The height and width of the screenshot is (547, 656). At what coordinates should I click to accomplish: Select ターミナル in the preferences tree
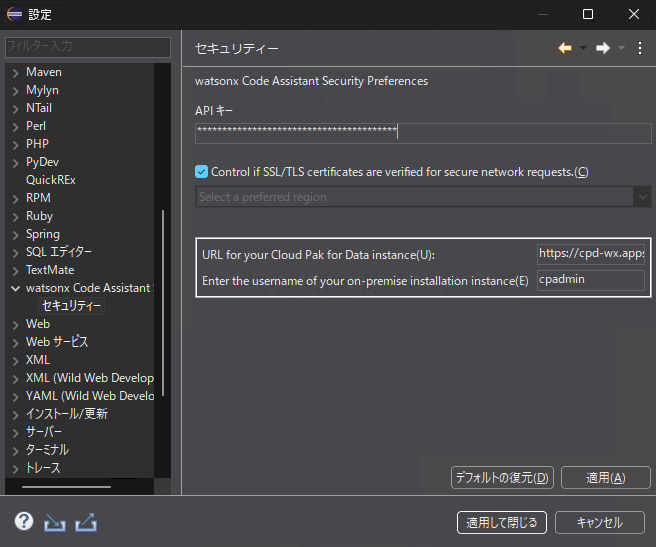(47, 450)
